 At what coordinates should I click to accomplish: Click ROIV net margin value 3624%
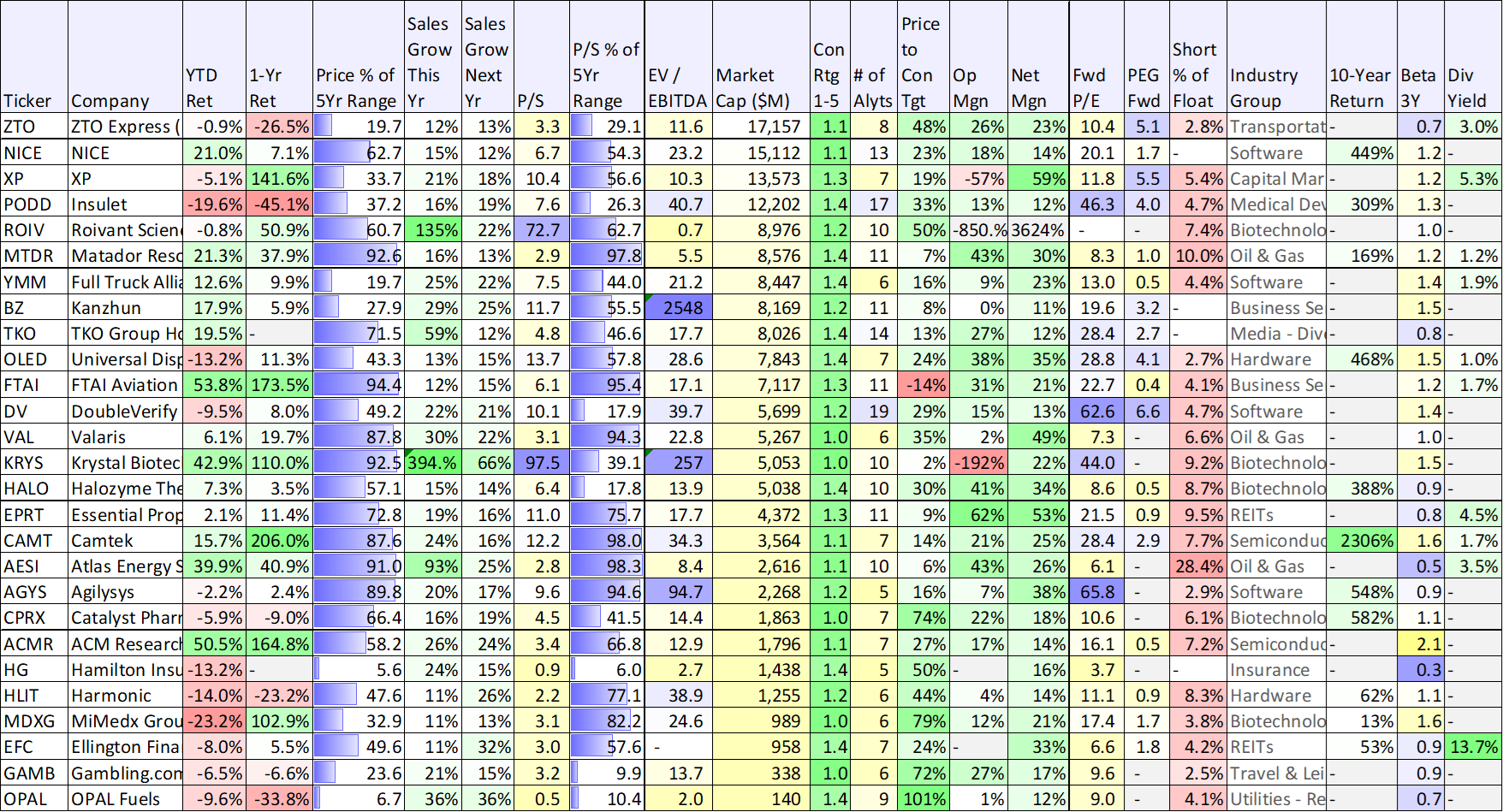click(1038, 230)
